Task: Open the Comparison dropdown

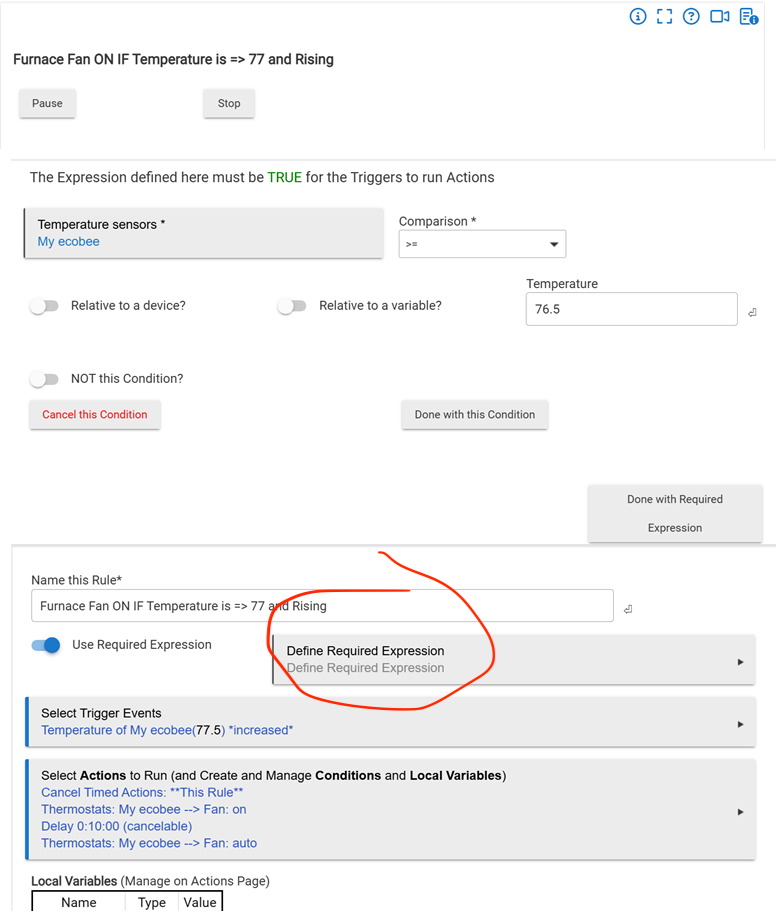Action: [x=482, y=244]
